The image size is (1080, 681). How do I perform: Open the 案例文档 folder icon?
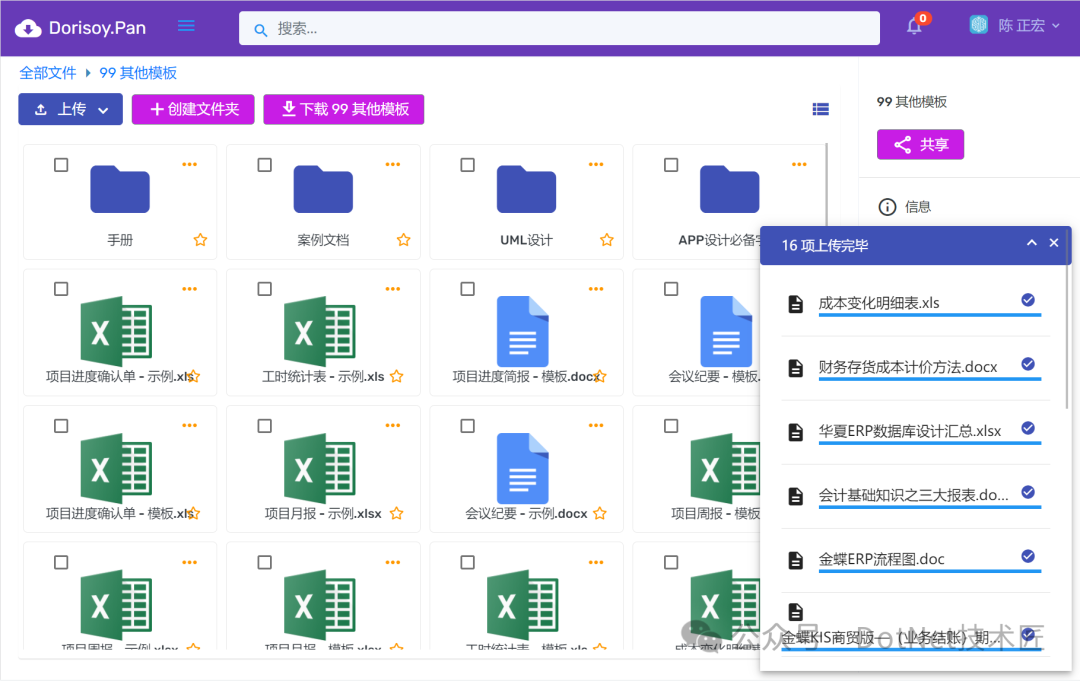[323, 189]
